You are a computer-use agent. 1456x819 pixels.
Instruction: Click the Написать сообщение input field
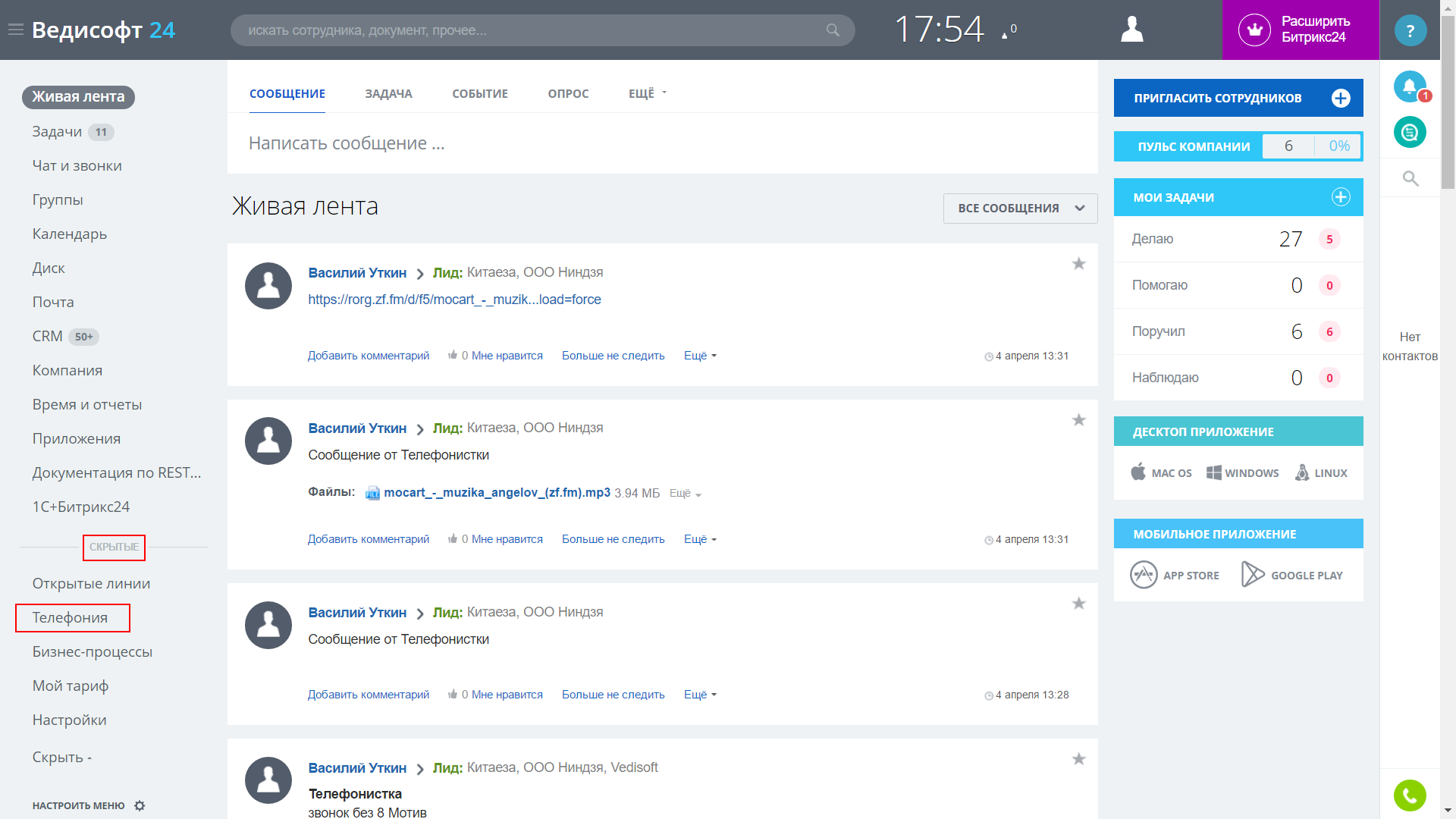pyautogui.click(x=662, y=143)
